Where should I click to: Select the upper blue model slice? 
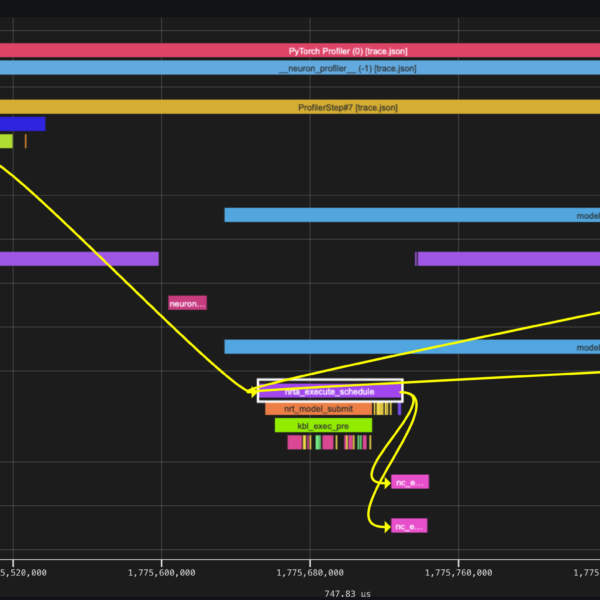coord(412,215)
